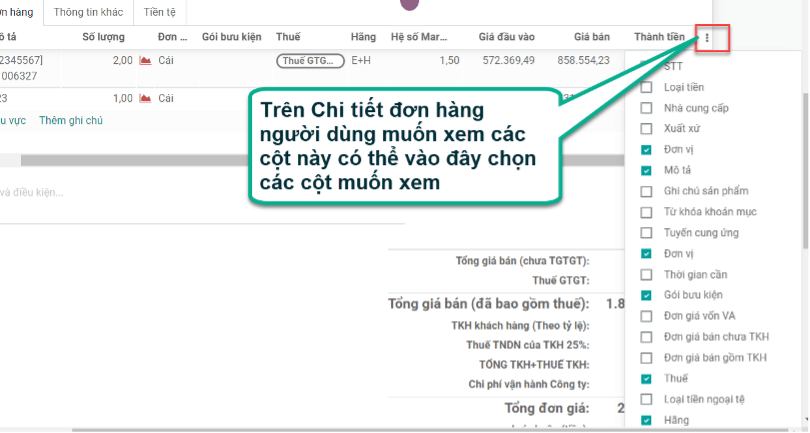Click the forecast chart icon in second row

(x=145, y=98)
